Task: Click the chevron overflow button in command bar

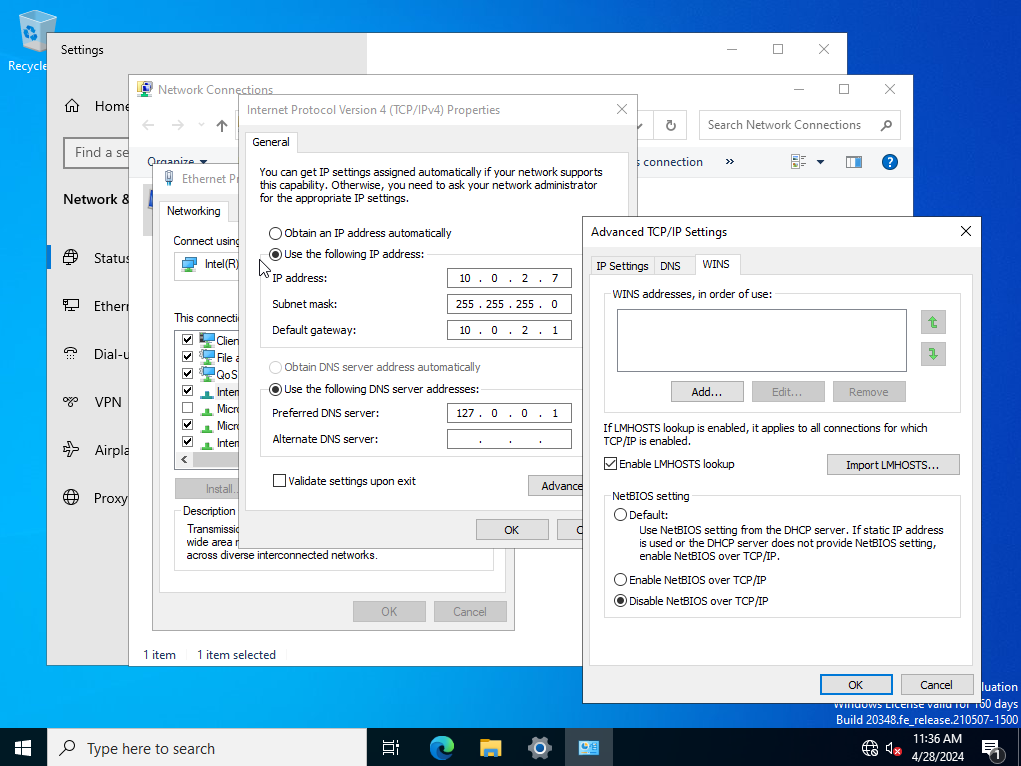Action: 729,161
